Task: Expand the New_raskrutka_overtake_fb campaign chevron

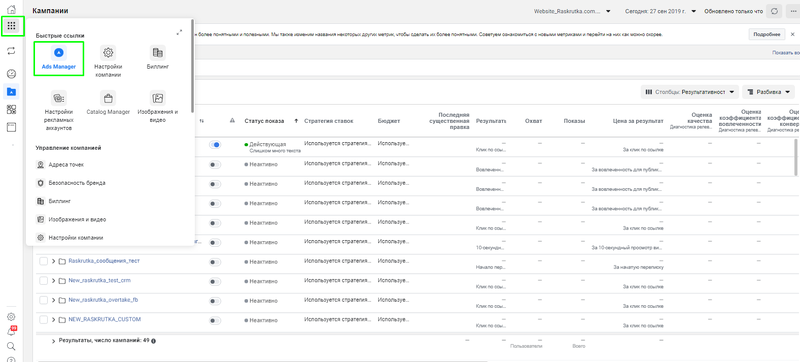Action: click(x=53, y=300)
